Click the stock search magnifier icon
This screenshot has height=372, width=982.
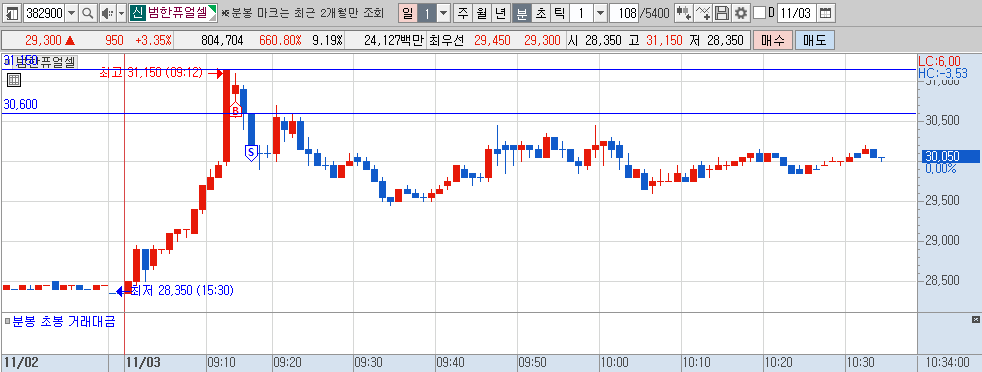click(x=88, y=13)
